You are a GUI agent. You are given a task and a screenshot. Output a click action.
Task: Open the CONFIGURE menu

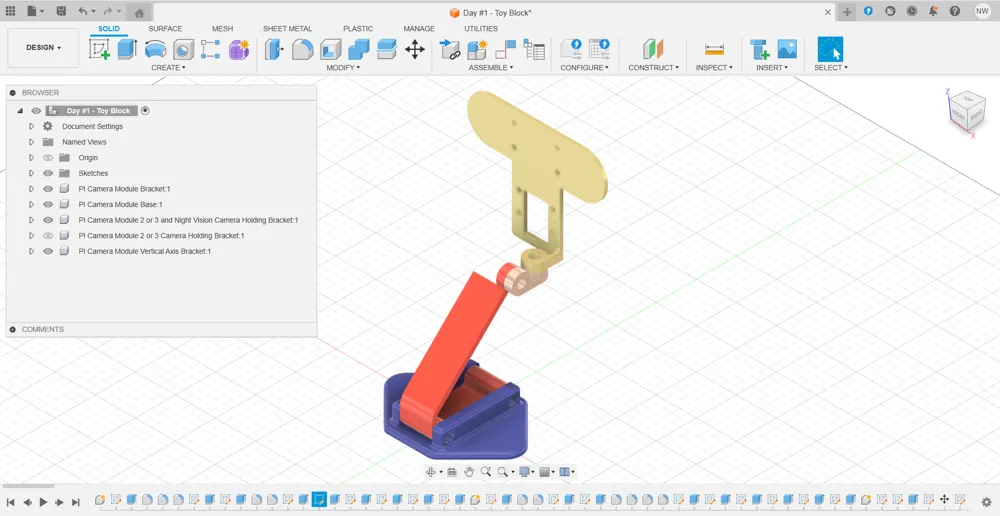[584, 68]
